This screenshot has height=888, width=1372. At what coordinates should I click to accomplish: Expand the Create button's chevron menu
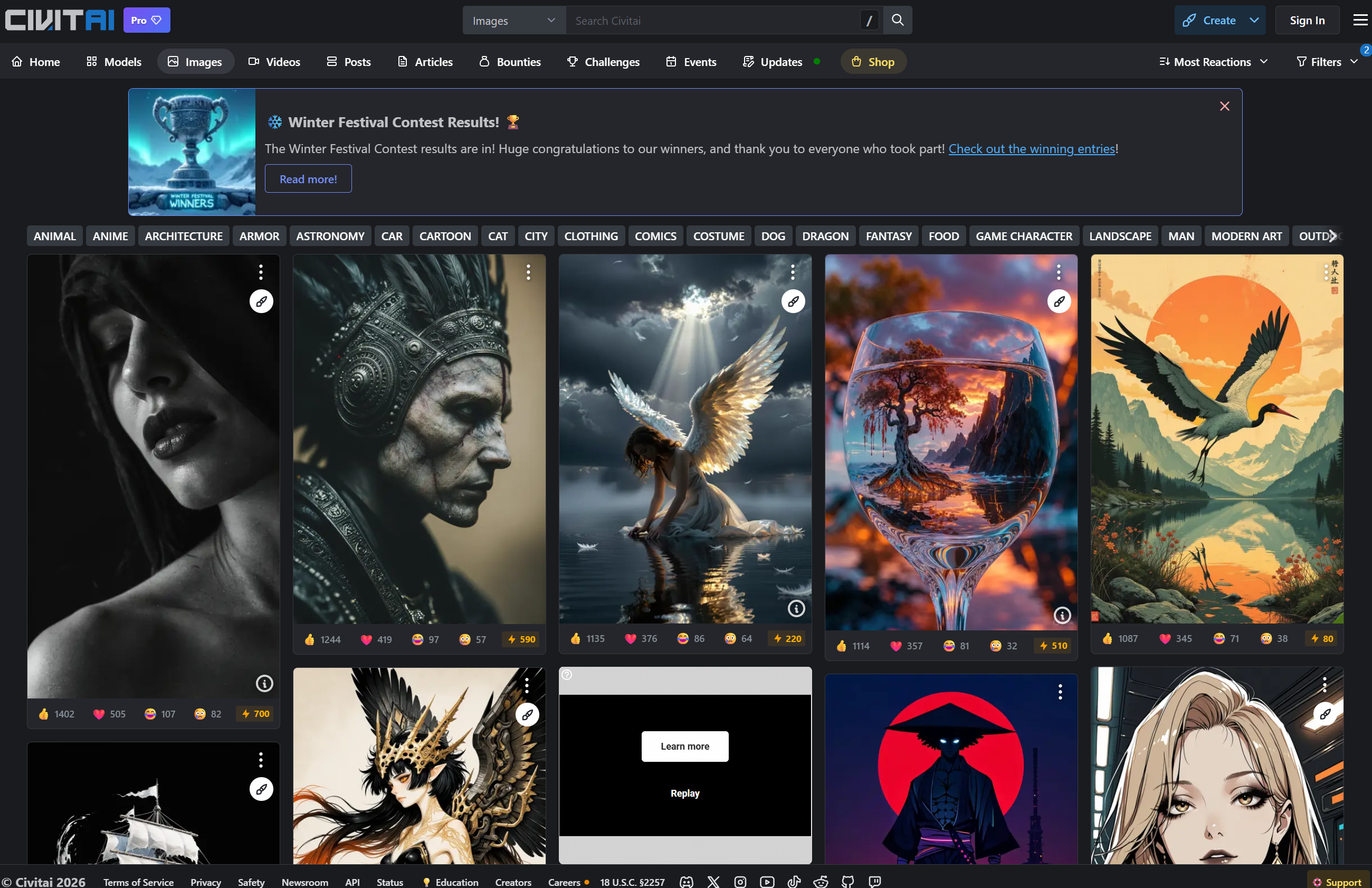(1254, 20)
